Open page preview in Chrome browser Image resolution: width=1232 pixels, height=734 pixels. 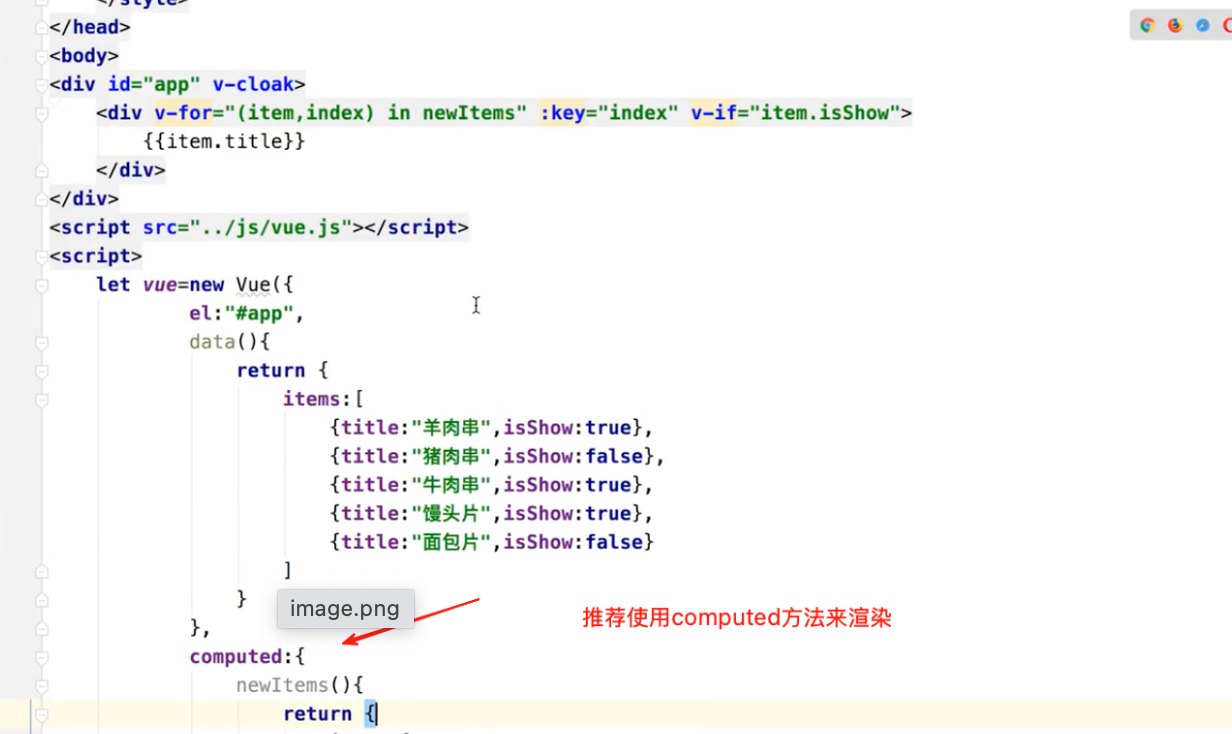(1147, 25)
